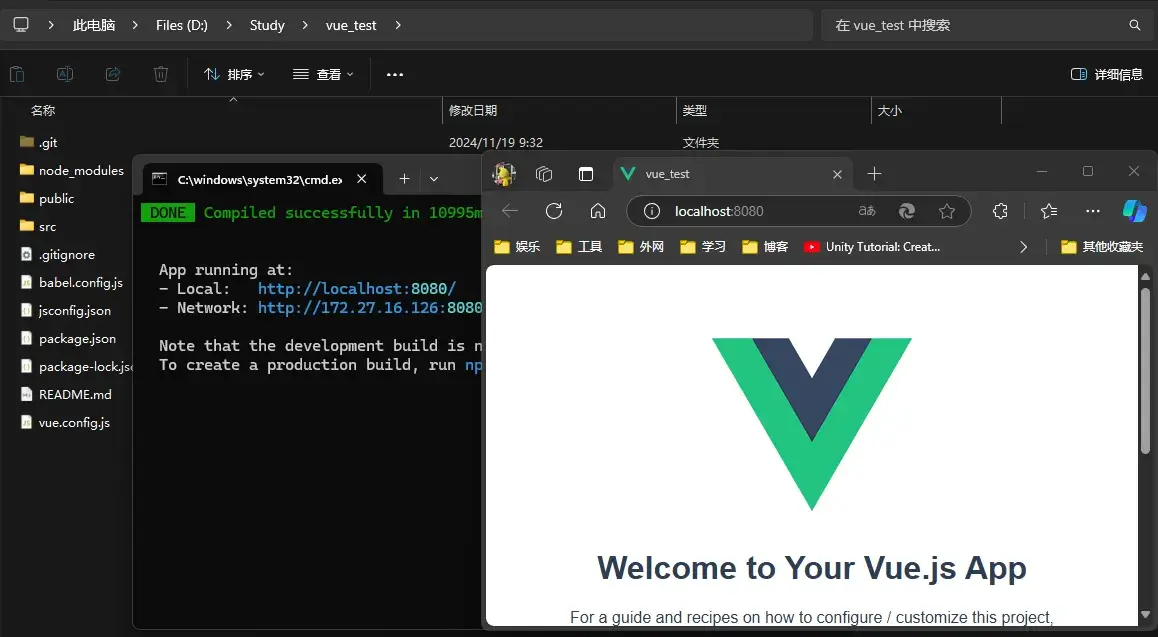Open the Network 172.27.16.126 link in terminal
The height and width of the screenshot is (637, 1158).
(369, 308)
